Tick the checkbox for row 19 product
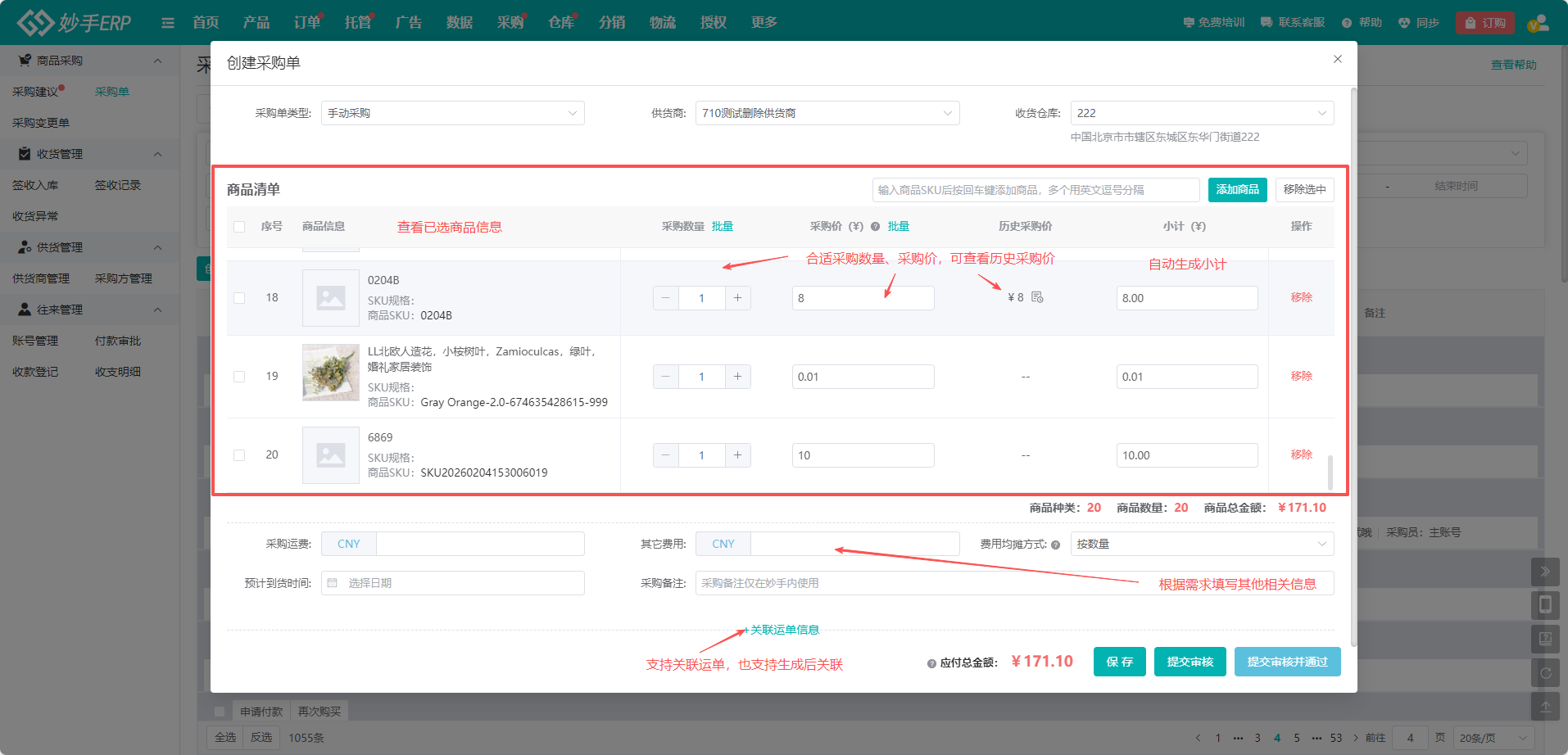1568x755 pixels. pos(239,377)
